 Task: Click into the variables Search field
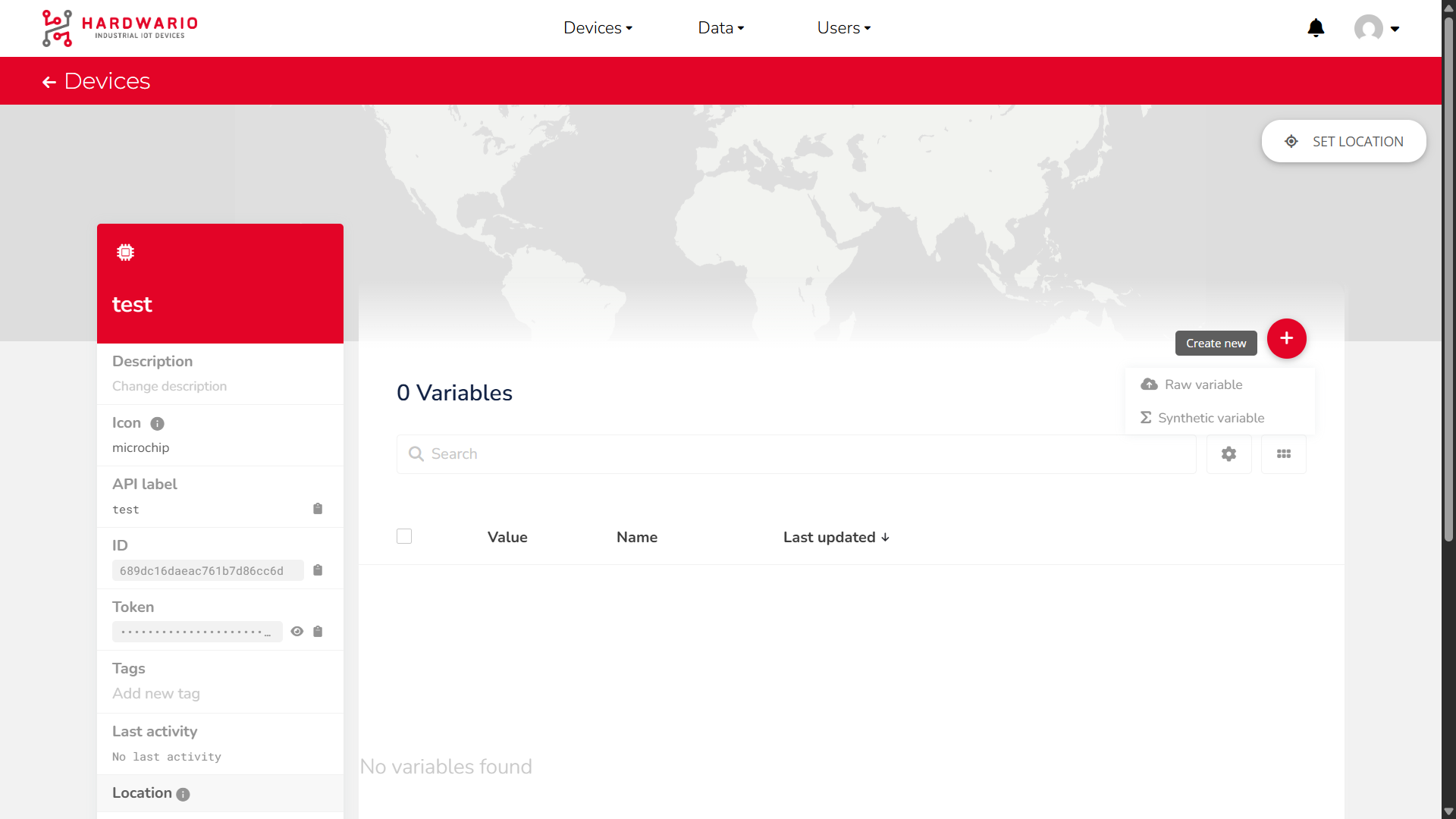tap(796, 454)
